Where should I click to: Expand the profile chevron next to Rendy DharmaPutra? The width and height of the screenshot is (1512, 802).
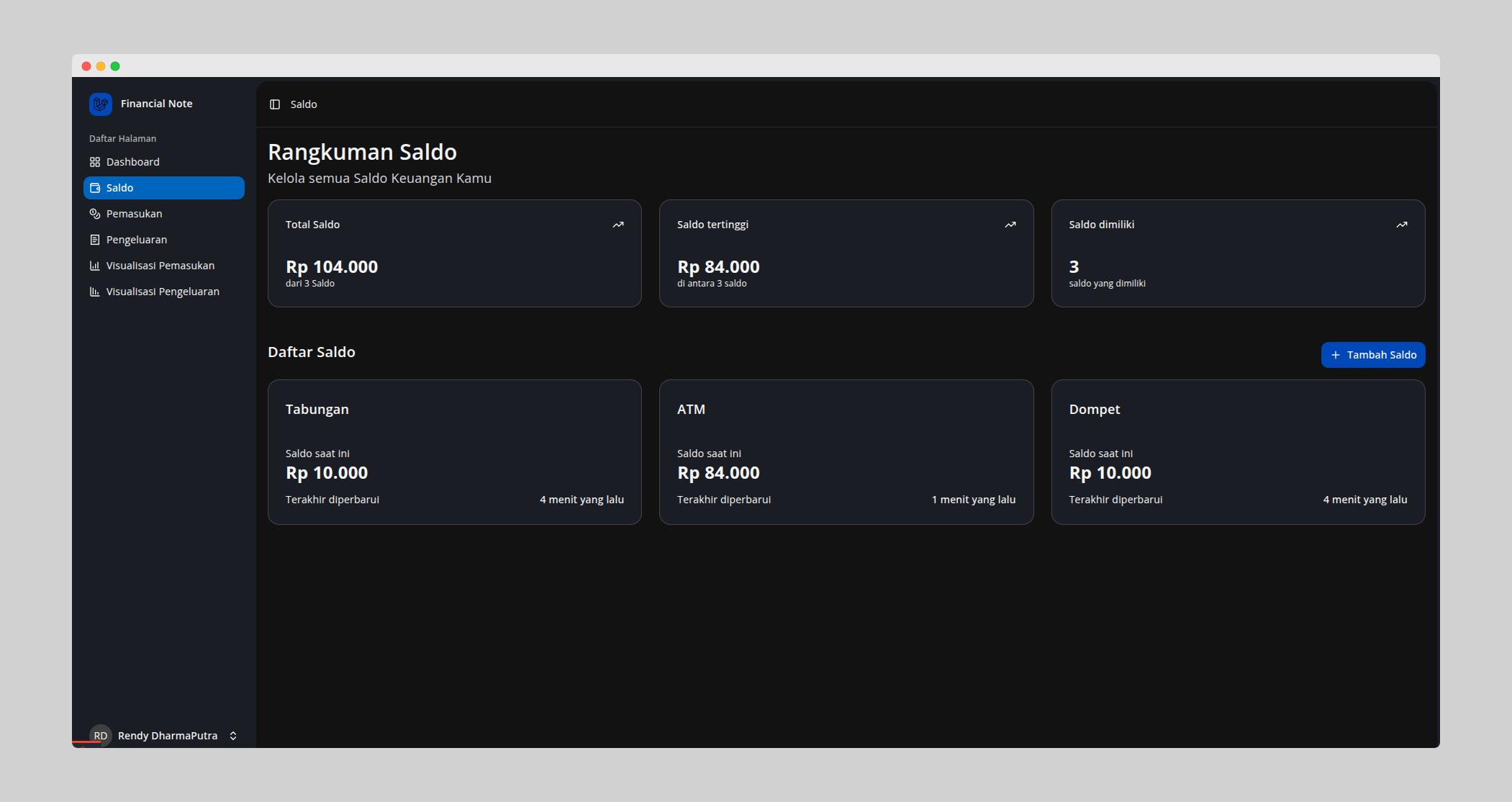pyautogui.click(x=233, y=736)
